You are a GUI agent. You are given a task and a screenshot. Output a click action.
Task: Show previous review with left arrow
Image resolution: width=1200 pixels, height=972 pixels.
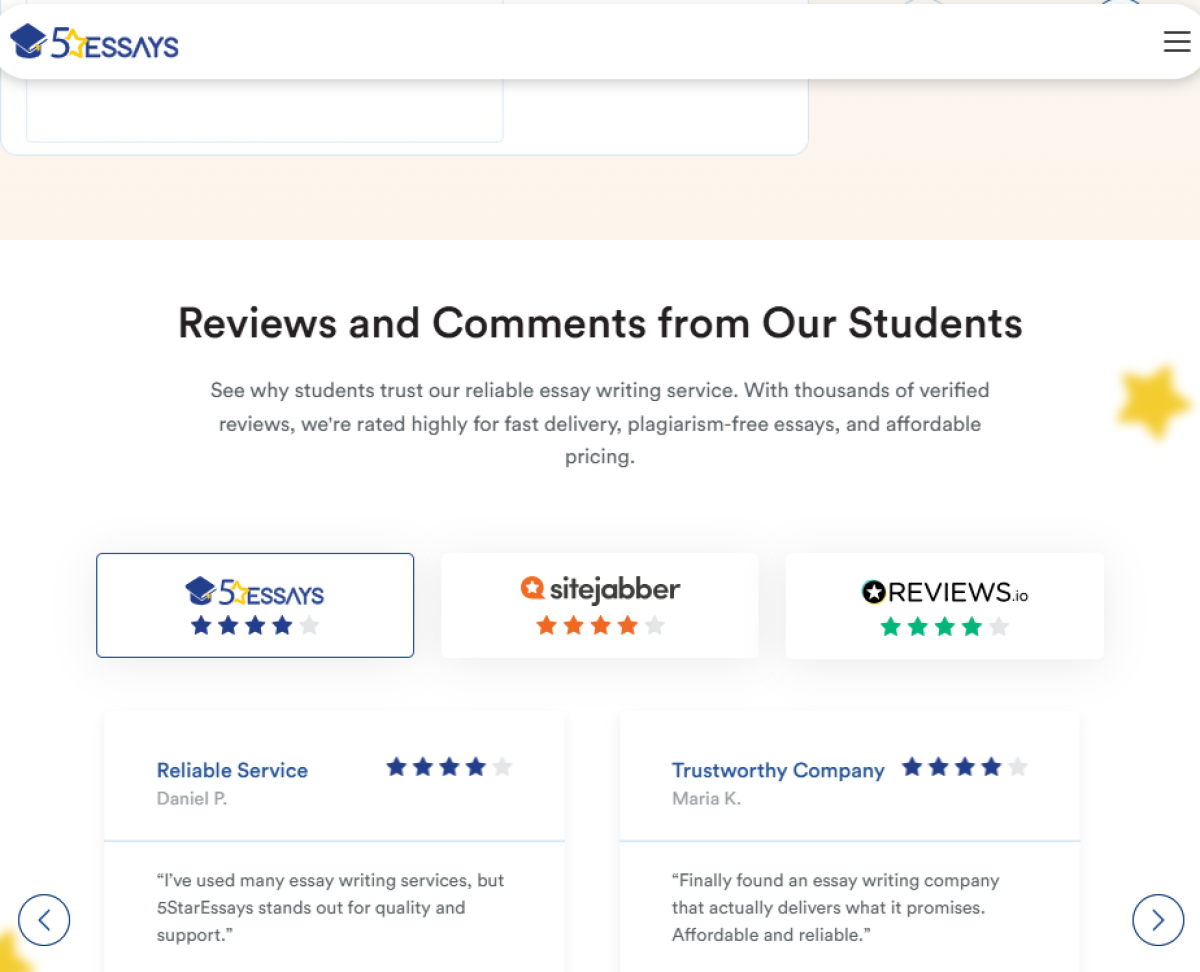(44, 919)
